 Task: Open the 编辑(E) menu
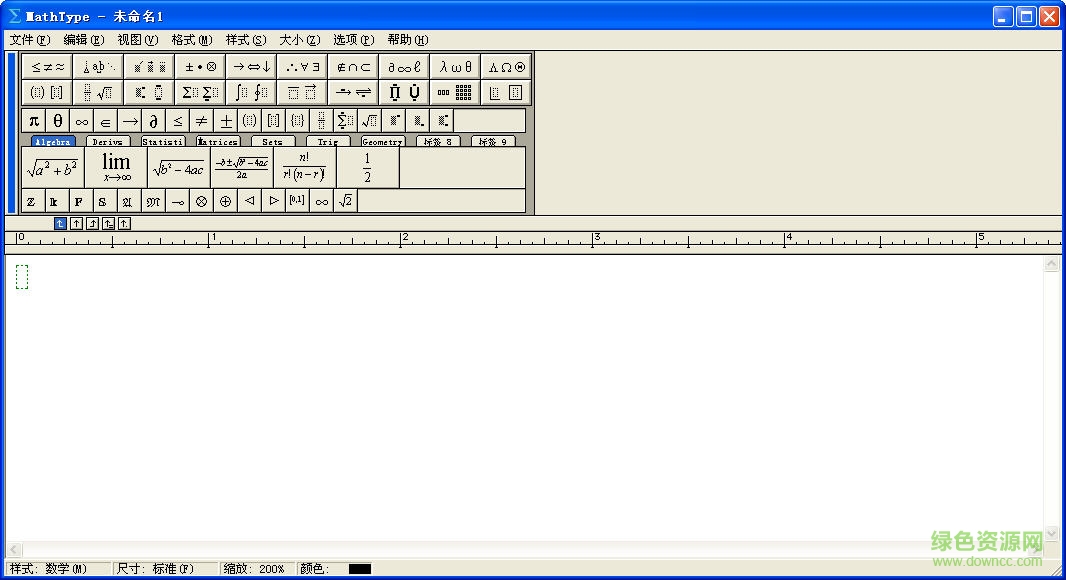pyautogui.click(x=84, y=39)
